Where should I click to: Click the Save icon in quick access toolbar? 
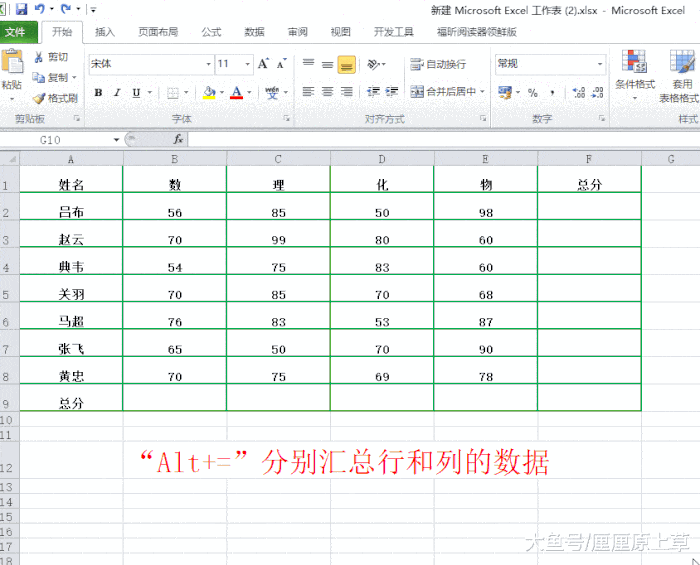point(21,8)
